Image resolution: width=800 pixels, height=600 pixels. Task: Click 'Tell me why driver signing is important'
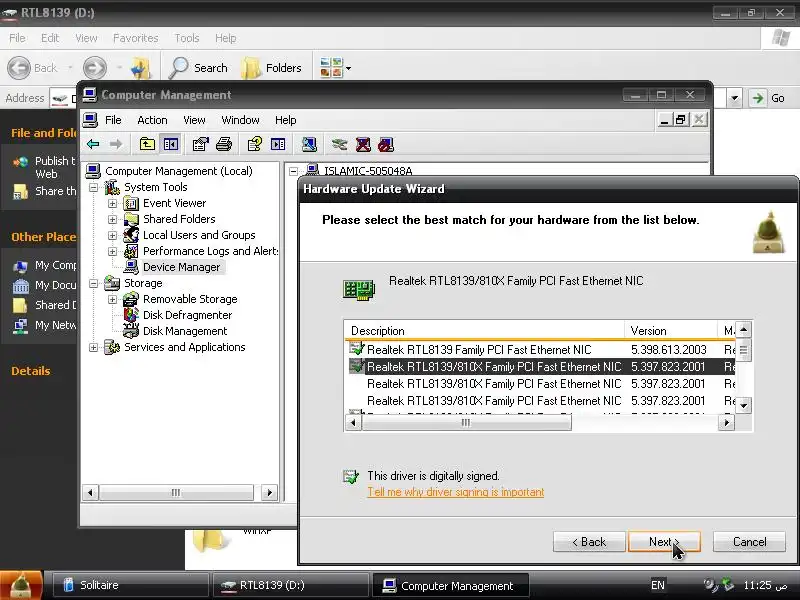click(456, 492)
